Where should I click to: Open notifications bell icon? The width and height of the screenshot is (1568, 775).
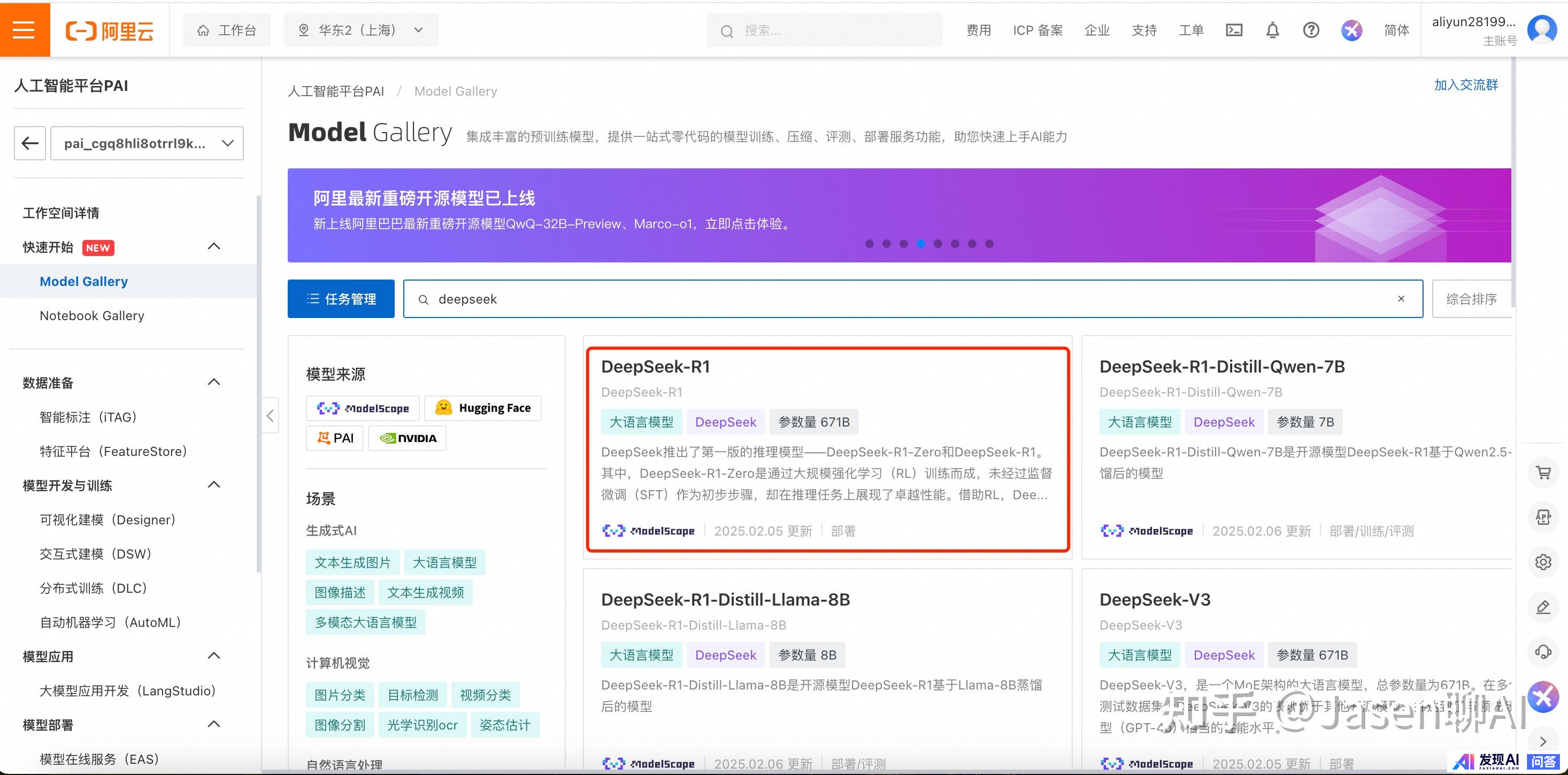tap(1272, 30)
